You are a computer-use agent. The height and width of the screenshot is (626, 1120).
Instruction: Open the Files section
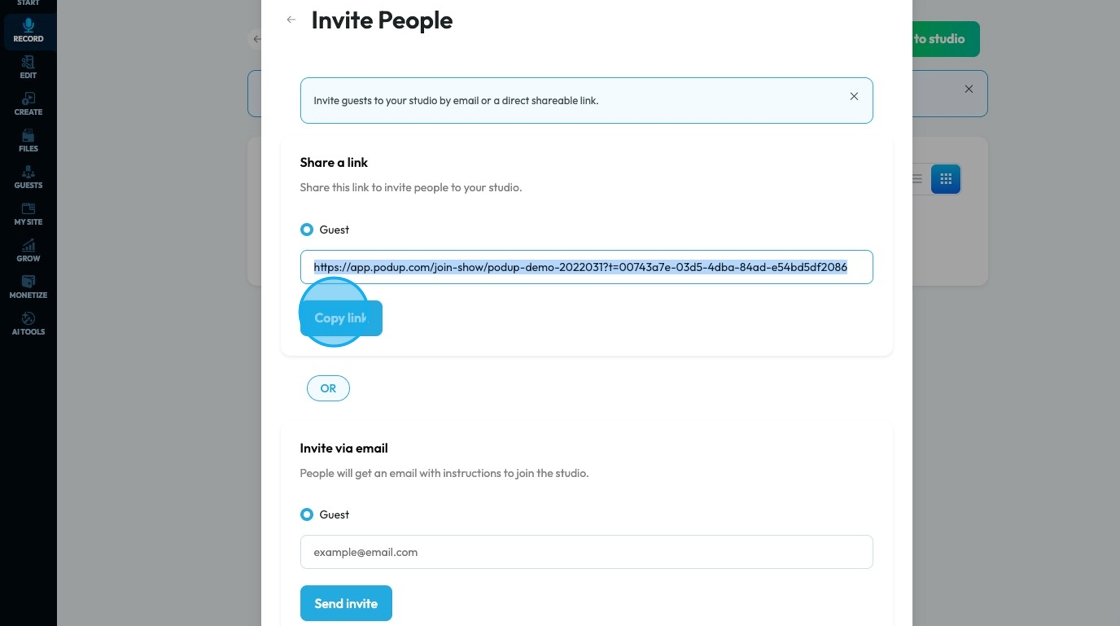pyautogui.click(x=28, y=140)
